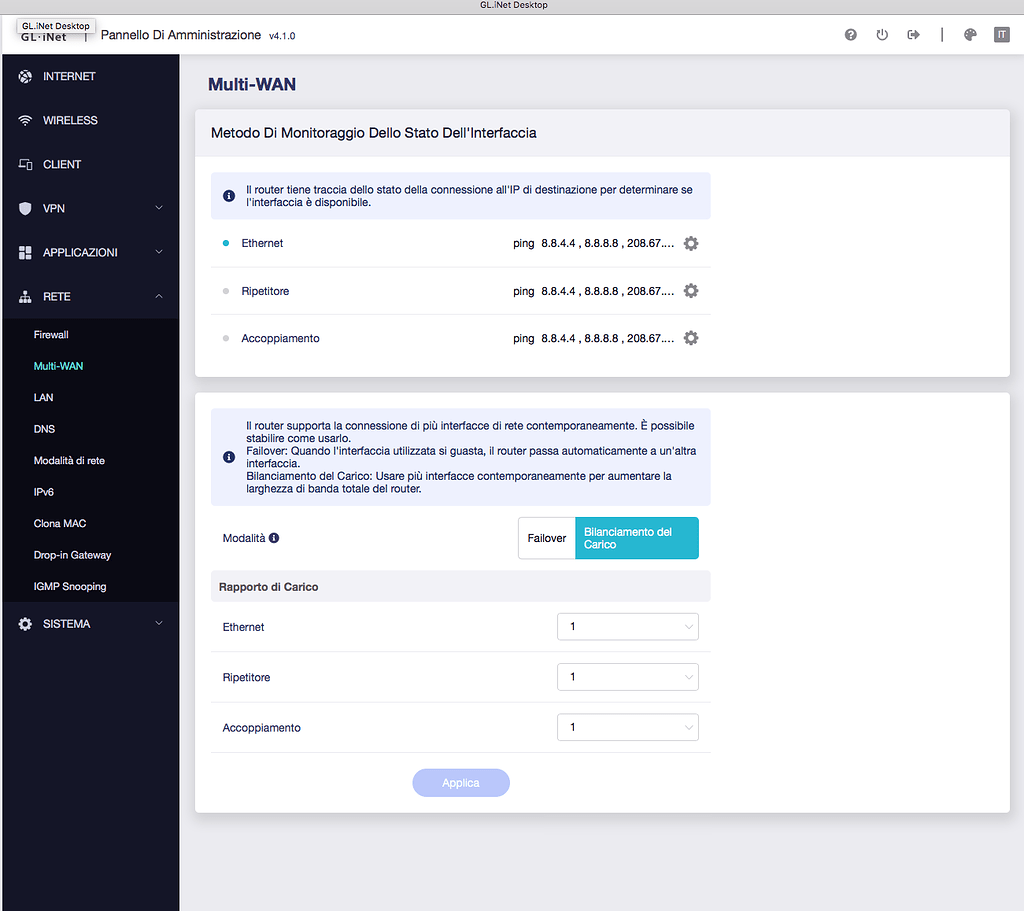Expand the VPN section in the sidebar
The width and height of the screenshot is (1024, 911).
tap(158, 208)
